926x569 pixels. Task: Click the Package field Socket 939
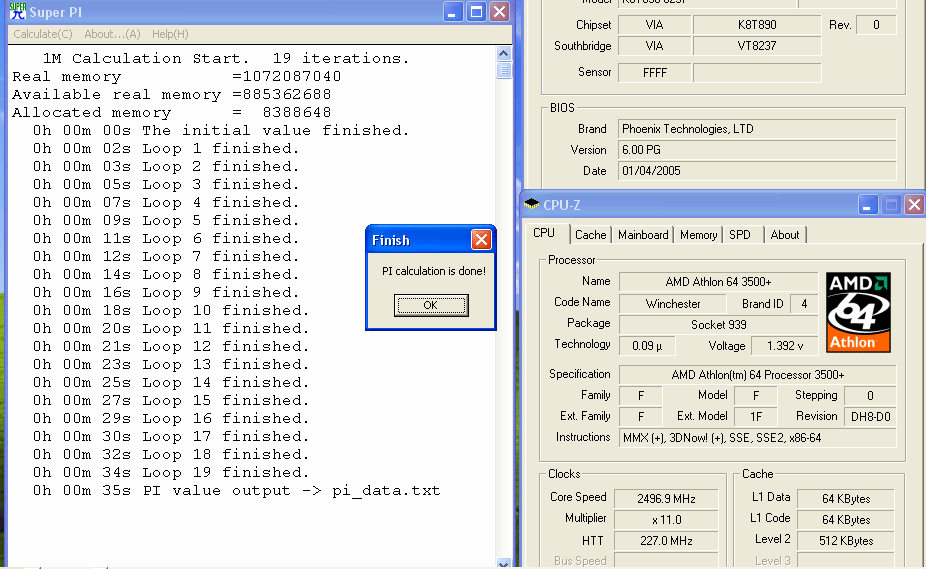(x=718, y=324)
